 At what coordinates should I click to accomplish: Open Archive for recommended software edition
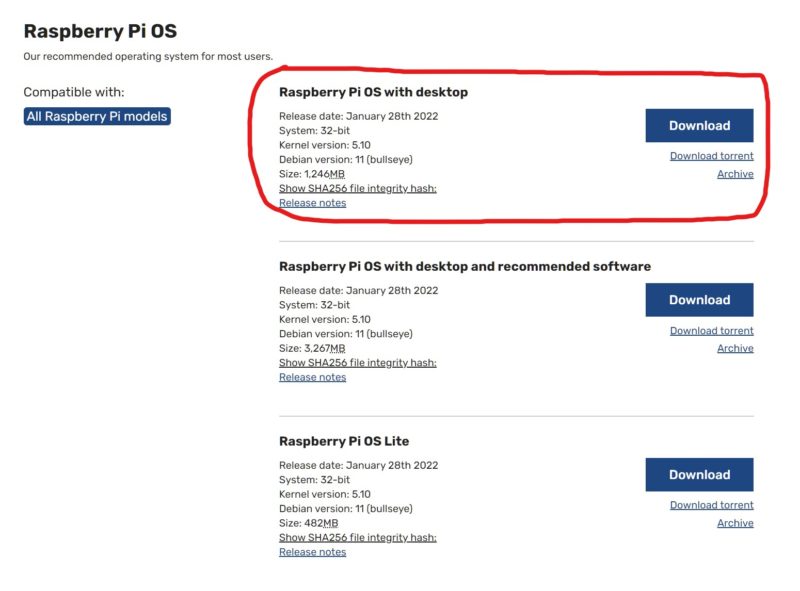coord(735,349)
